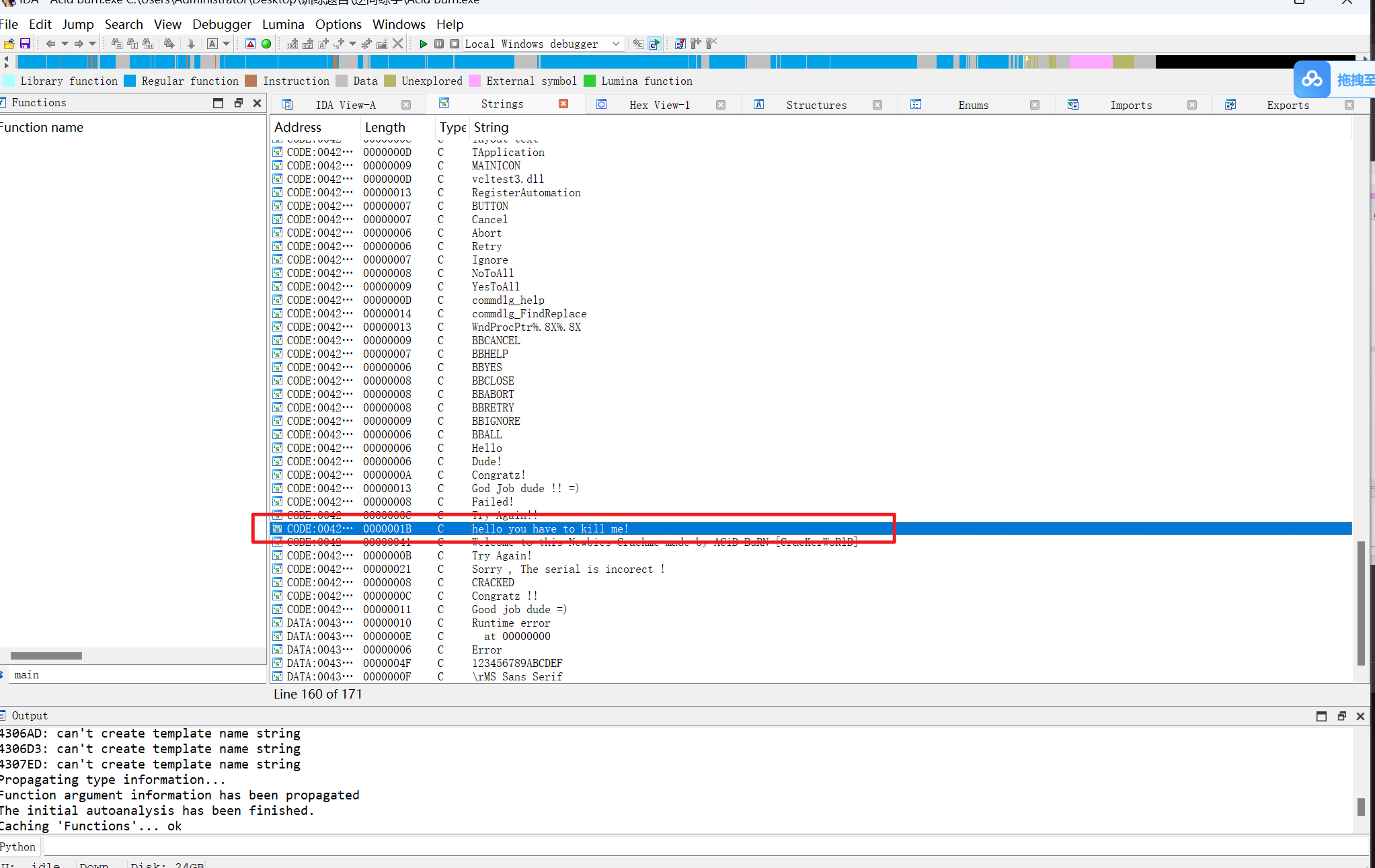Viewport: 1375px width, 868px height.
Task: Open the Debugger menu
Action: tap(221, 24)
